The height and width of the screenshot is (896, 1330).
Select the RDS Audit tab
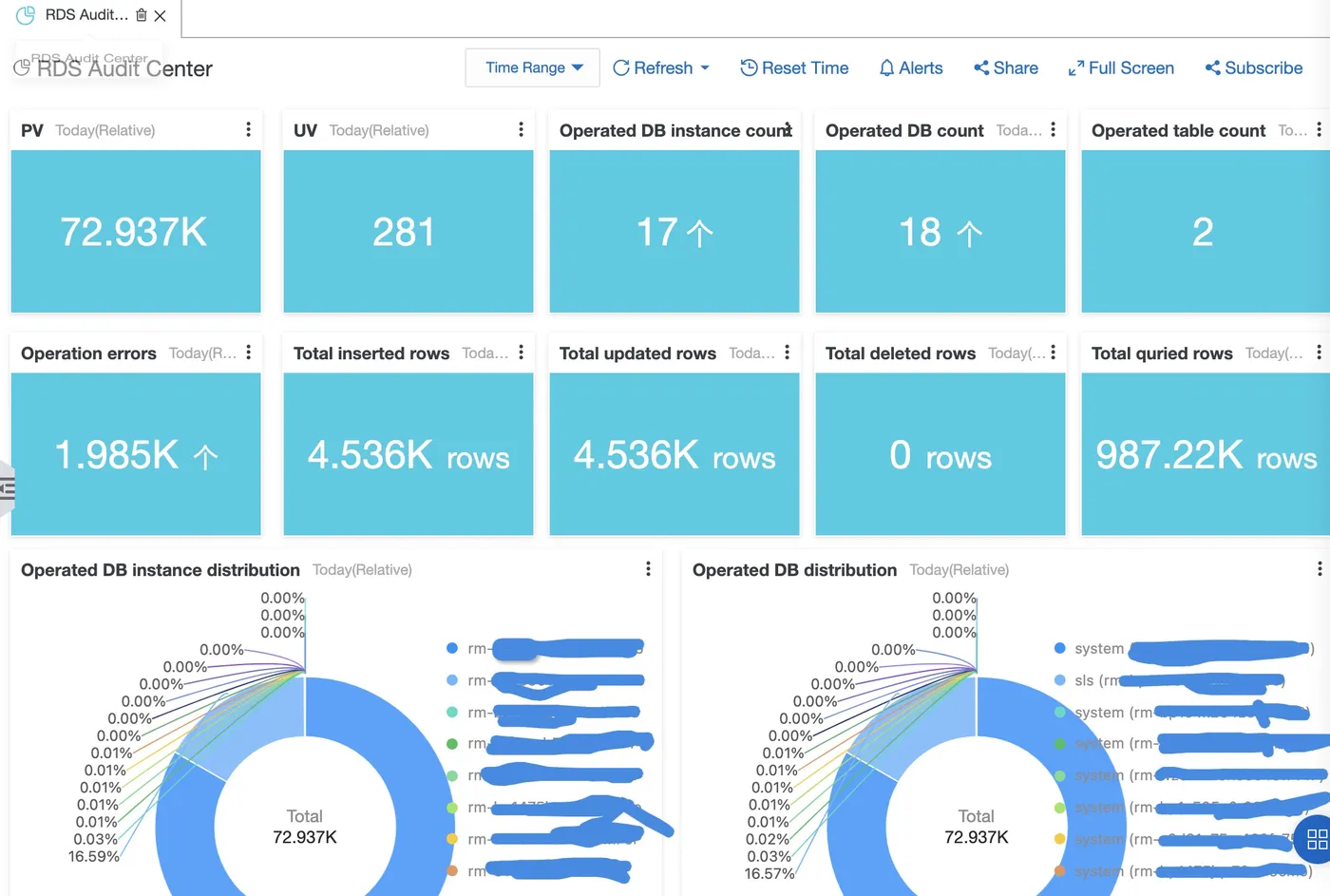pyautogui.click(x=86, y=15)
